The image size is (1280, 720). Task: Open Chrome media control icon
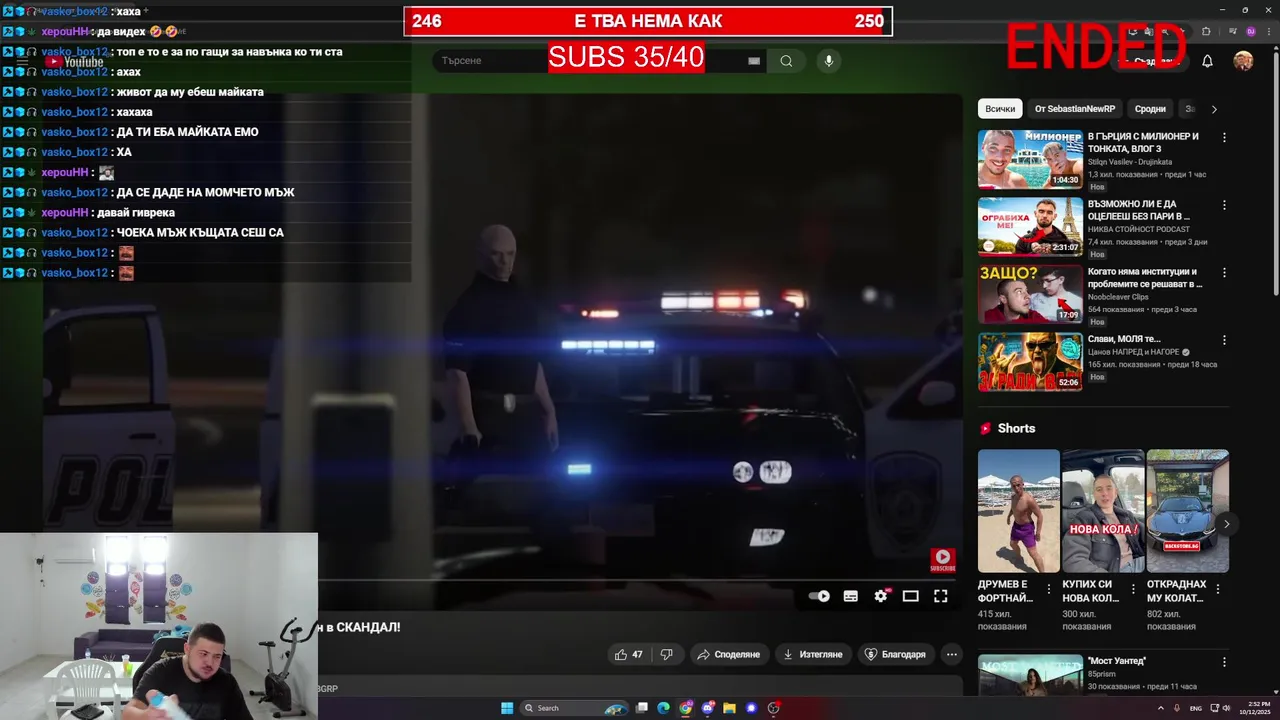tap(1233, 31)
